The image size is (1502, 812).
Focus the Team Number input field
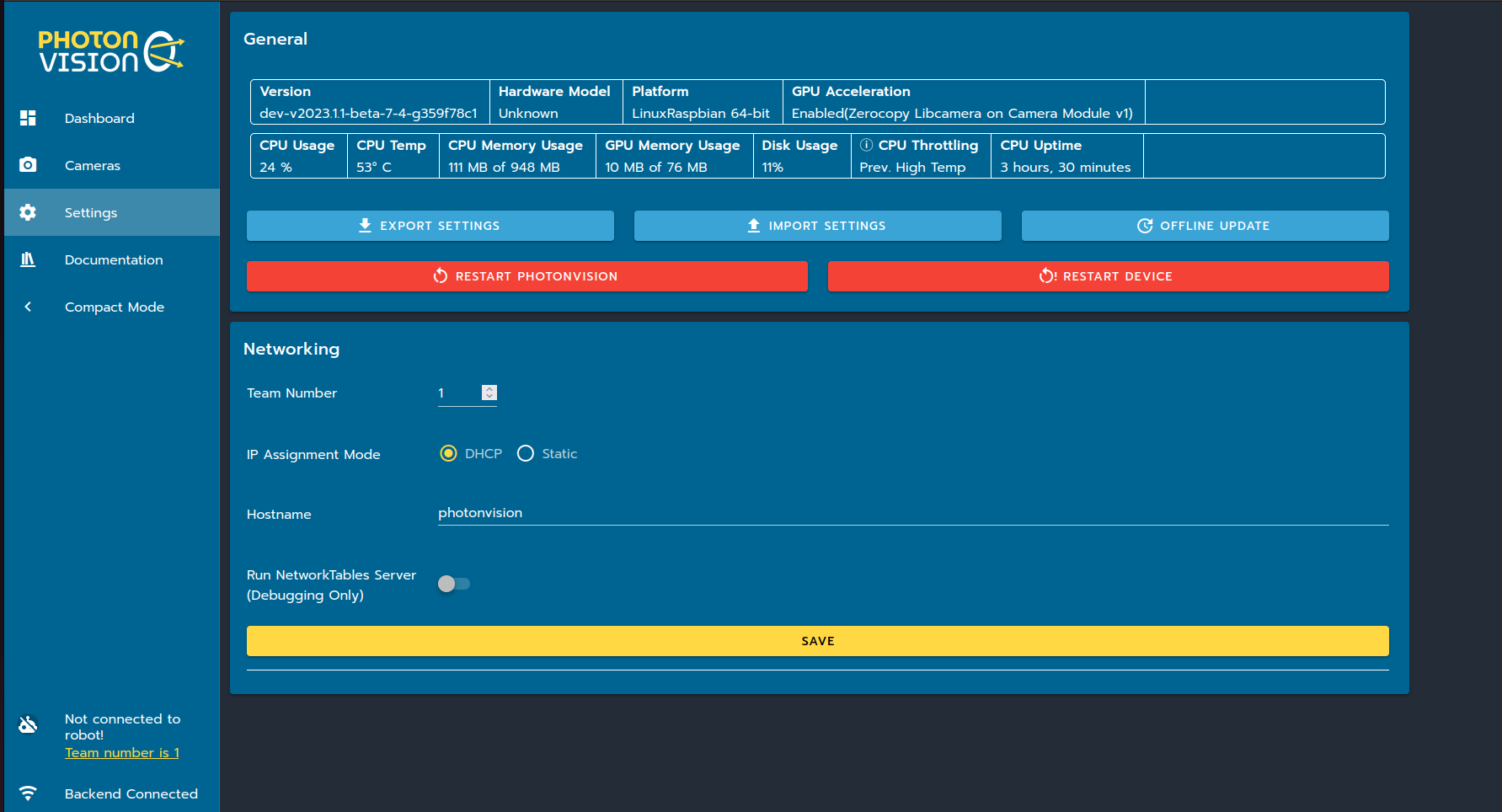(x=459, y=393)
